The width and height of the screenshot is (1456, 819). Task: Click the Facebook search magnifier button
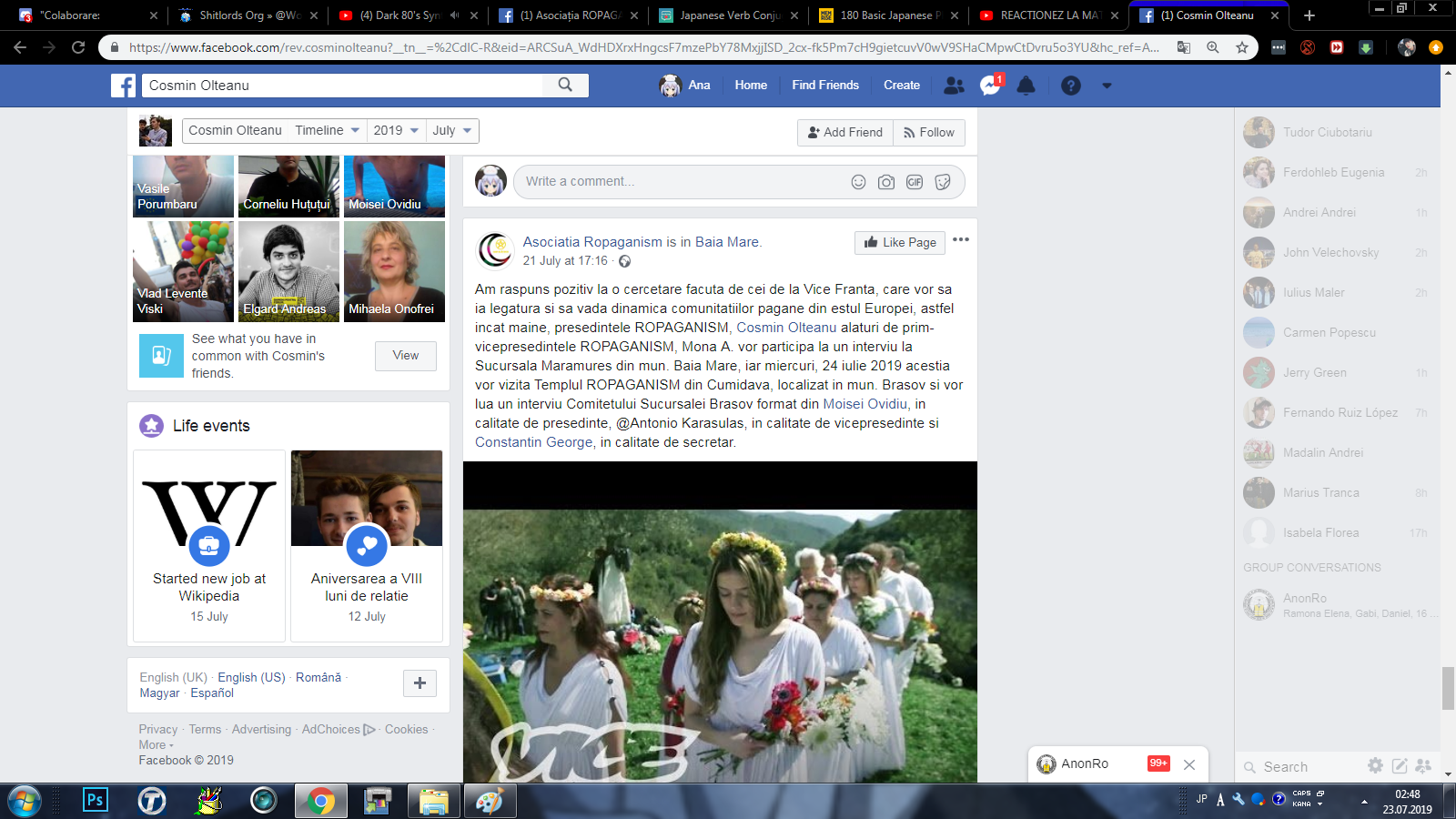pos(565,85)
